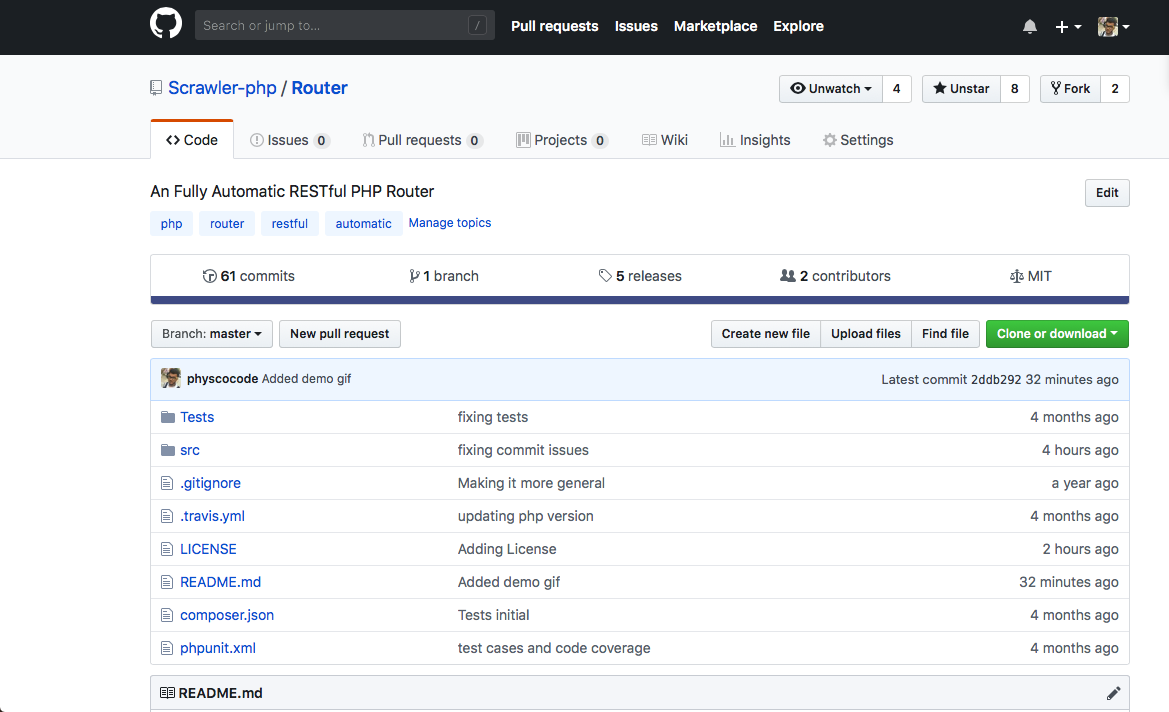Click the Tests folder icon
The width and height of the screenshot is (1169, 712).
pyautogui.click(x=168, y=417)
